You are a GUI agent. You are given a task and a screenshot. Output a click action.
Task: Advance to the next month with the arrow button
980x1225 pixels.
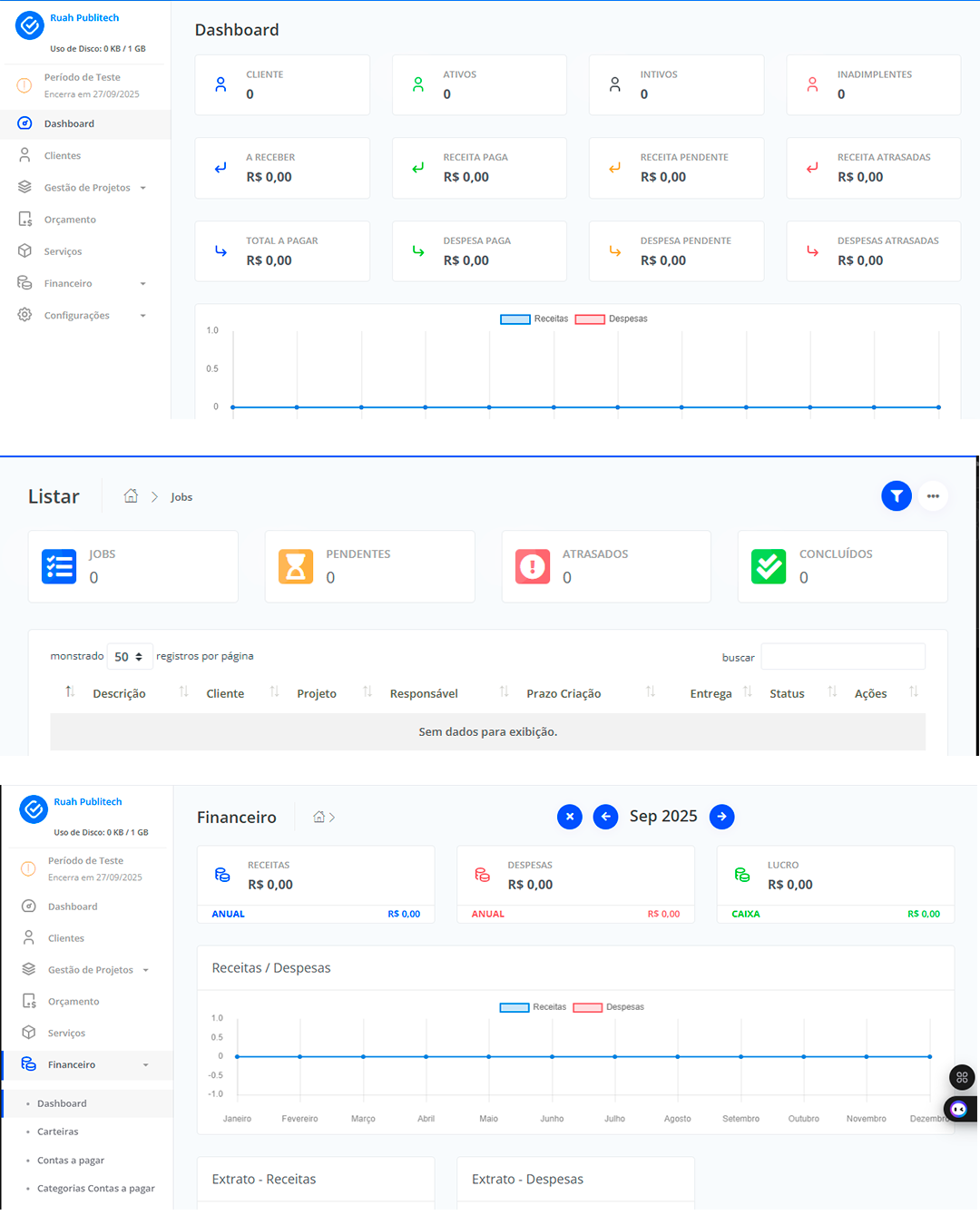[x=721, y=817]
